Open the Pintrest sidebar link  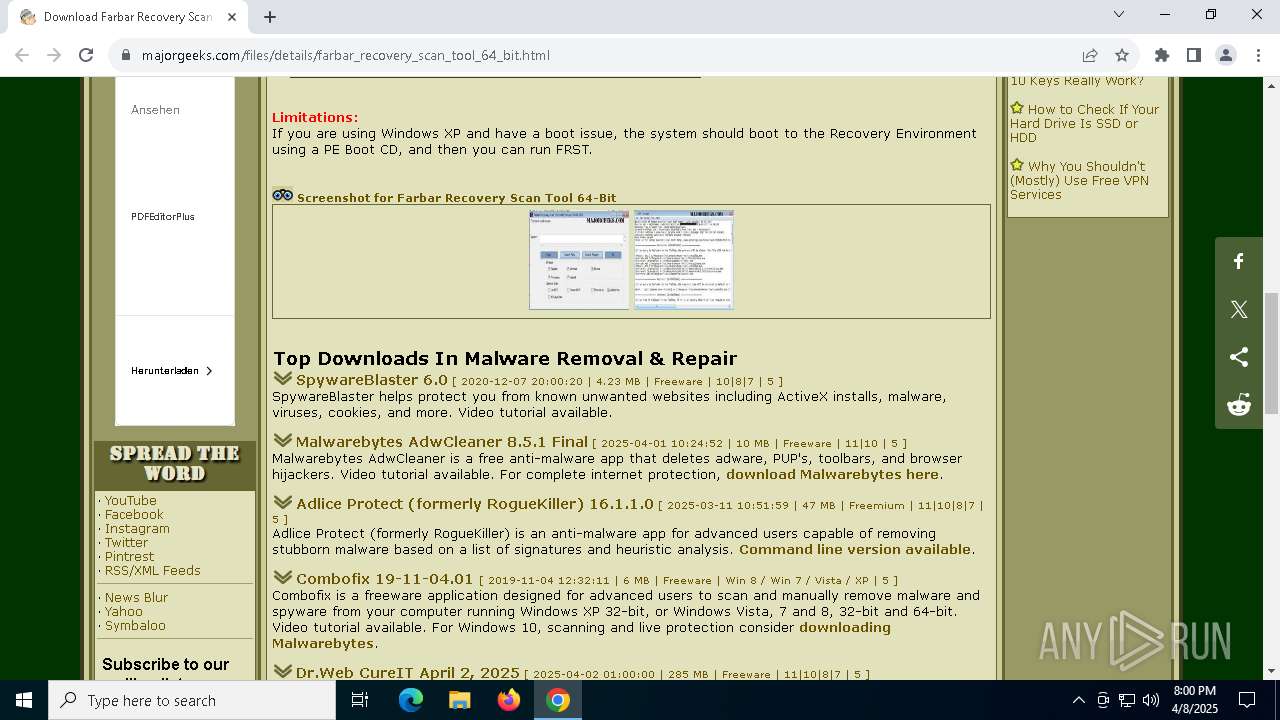129,556
